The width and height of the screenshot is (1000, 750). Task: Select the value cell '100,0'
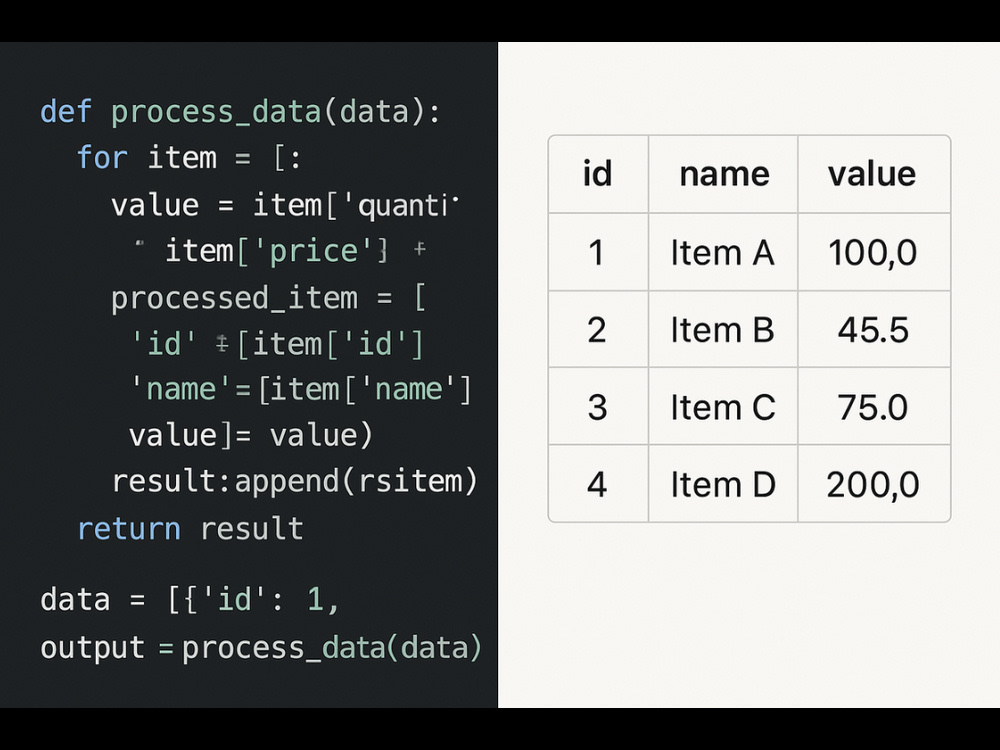(874, 252)
